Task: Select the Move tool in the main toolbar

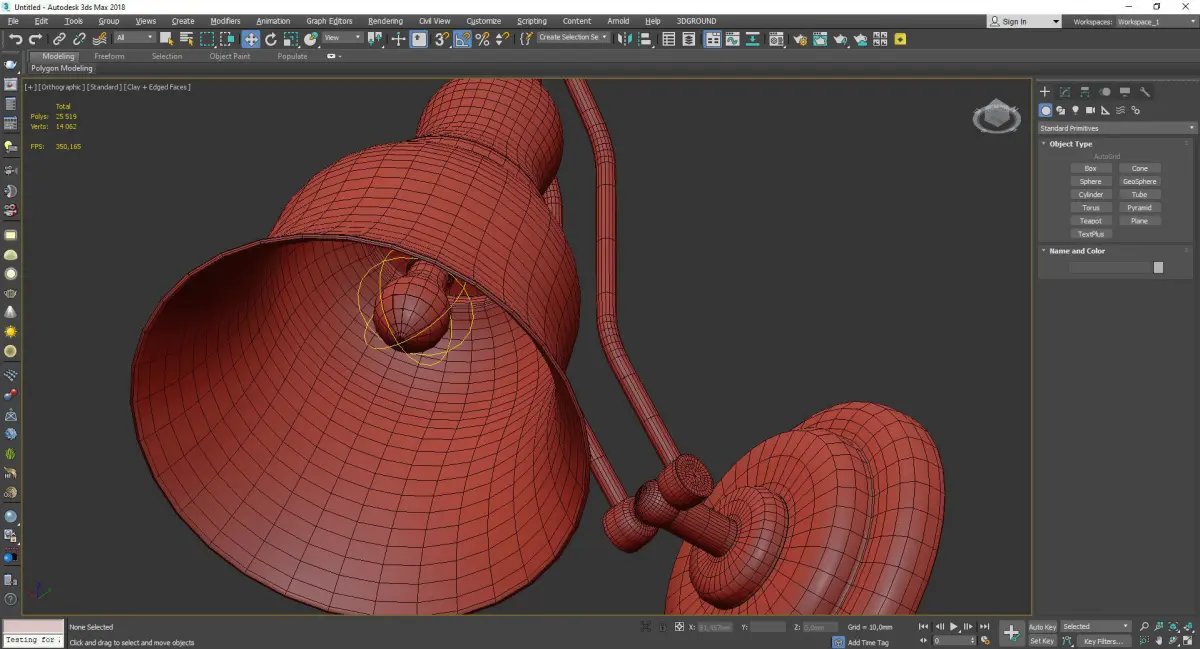Action: click(250, 39)
